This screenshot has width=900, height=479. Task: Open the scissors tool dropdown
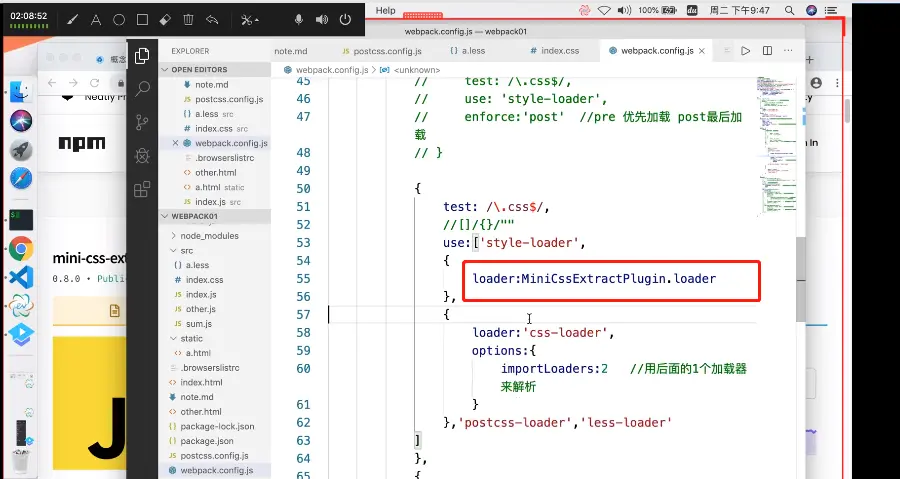[x=250, y=20]
